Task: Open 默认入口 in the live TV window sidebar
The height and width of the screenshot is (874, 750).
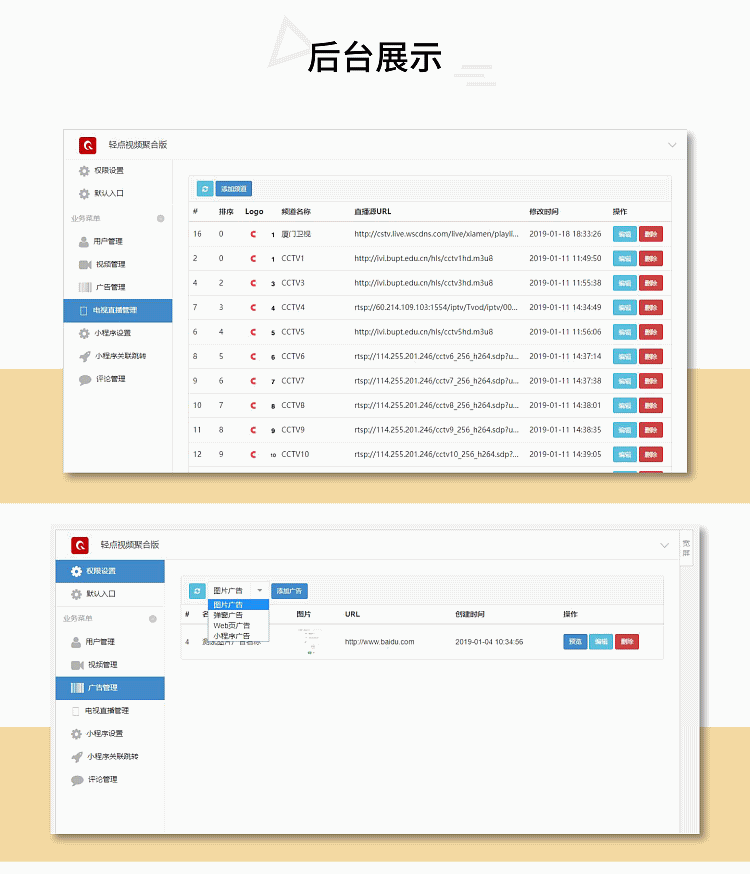Action: pos(118,193)
